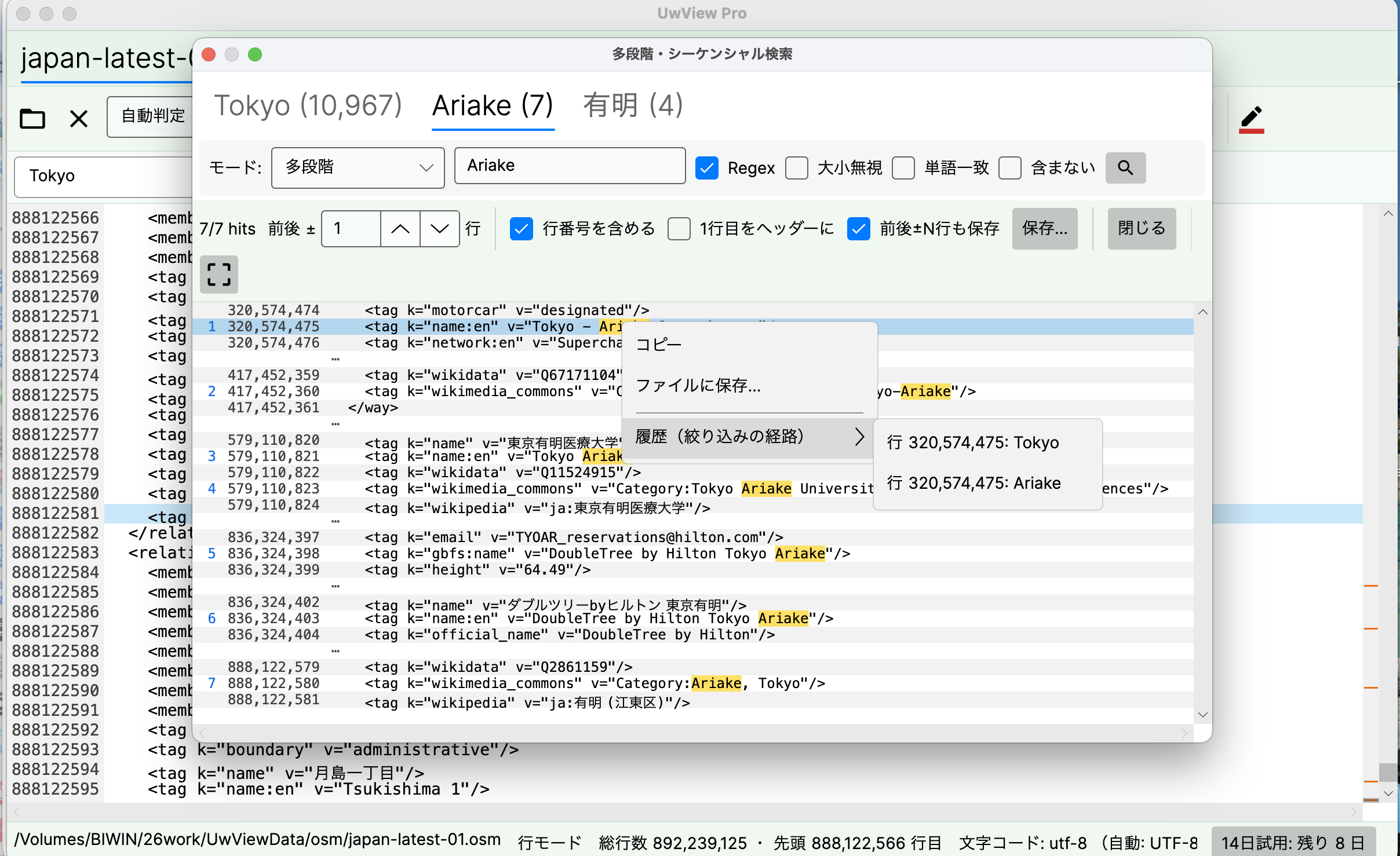
Task: Select hit 3 row 579,110,821
Action: [693, 456]
